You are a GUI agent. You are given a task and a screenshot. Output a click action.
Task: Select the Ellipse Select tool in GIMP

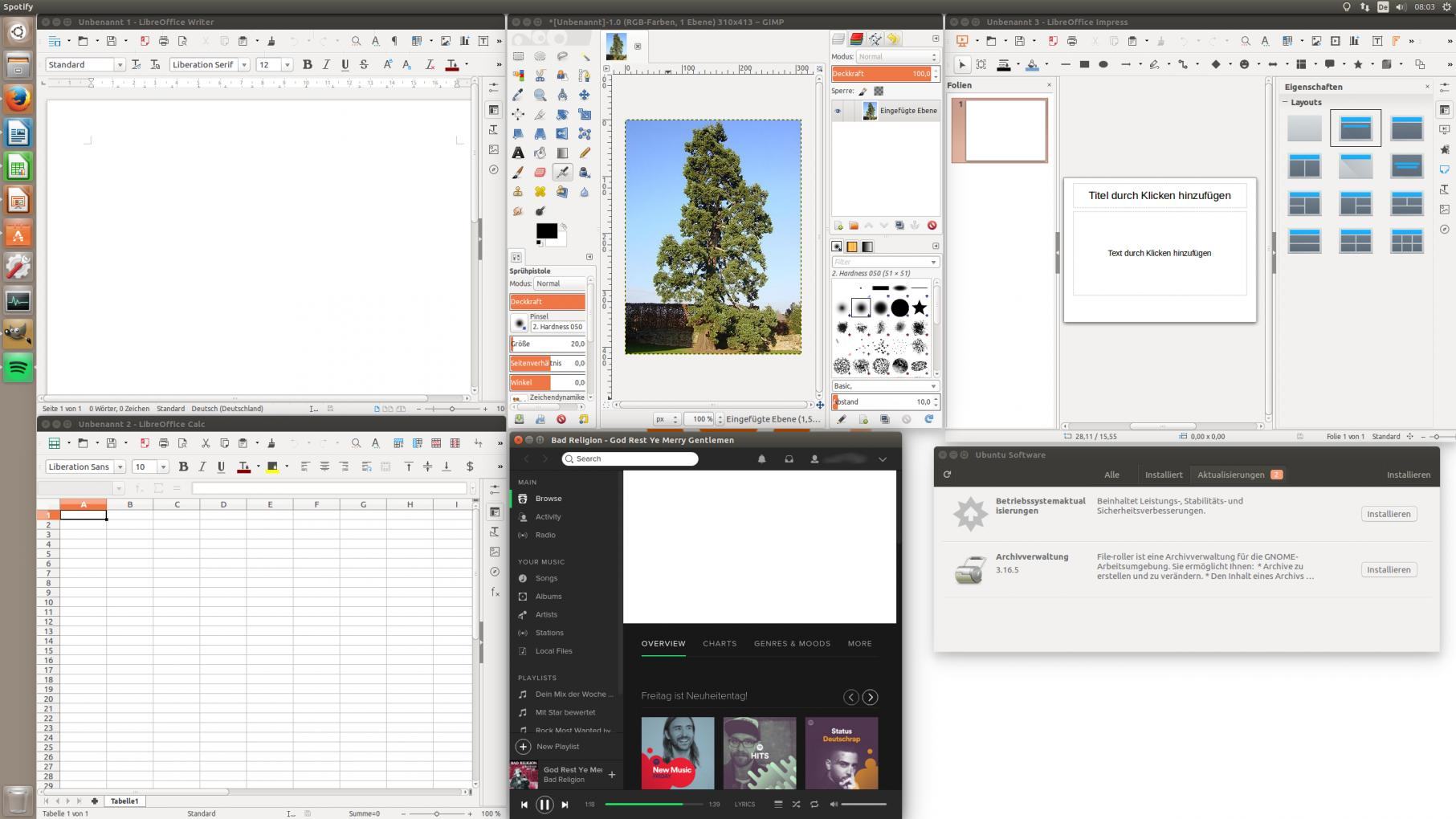click(540, 56)
